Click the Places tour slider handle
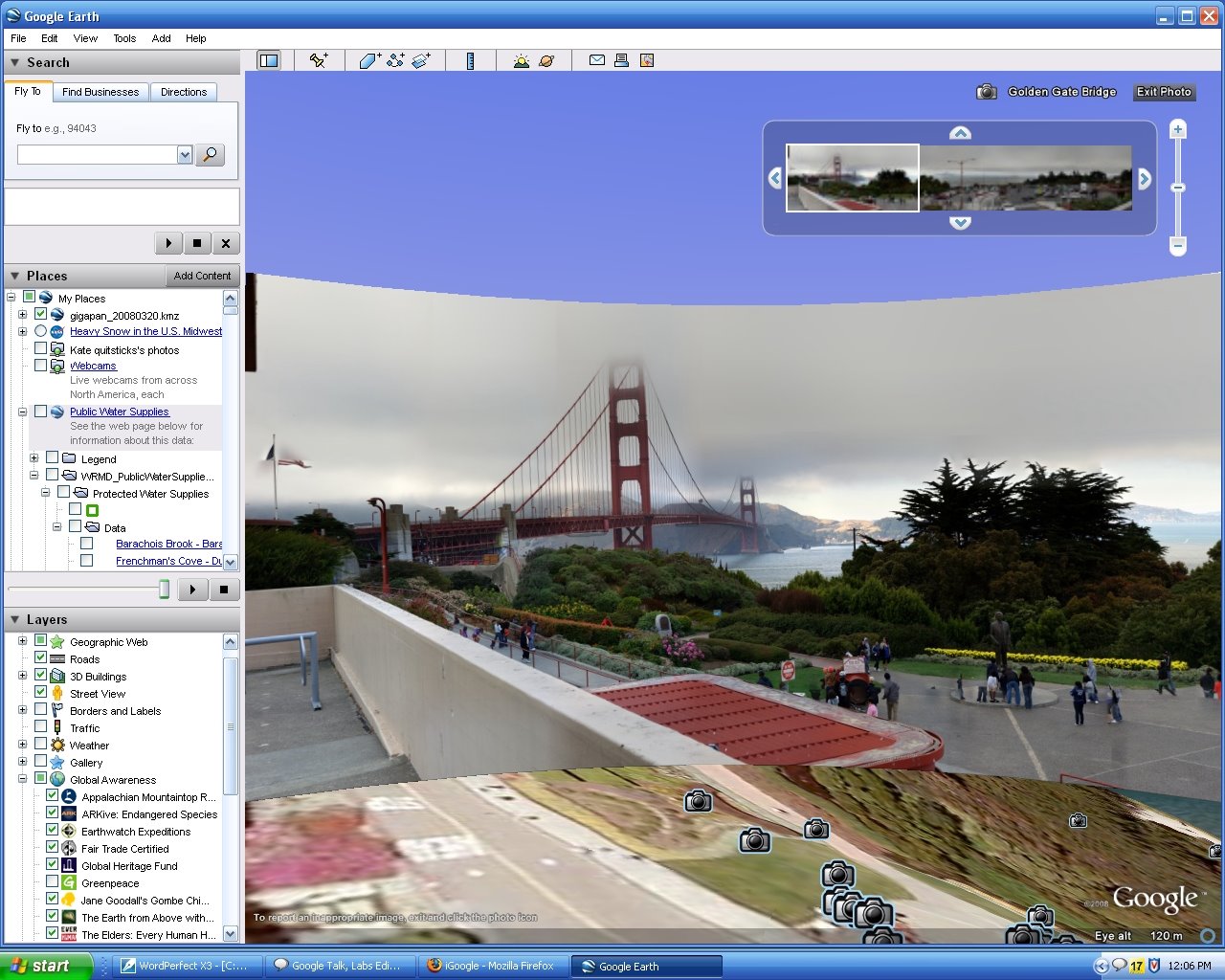The height and width of the screenshot is (980, 1225). point(164,590)
